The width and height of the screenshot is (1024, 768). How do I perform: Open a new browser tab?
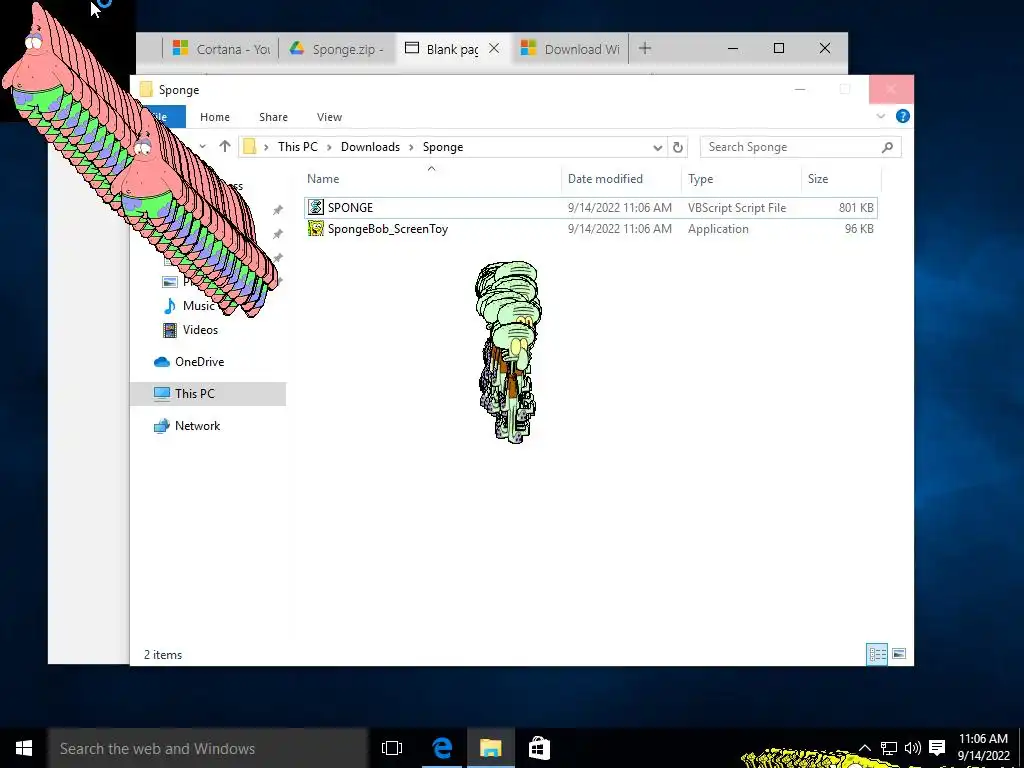pyautogui.click(x=645, y=48)
